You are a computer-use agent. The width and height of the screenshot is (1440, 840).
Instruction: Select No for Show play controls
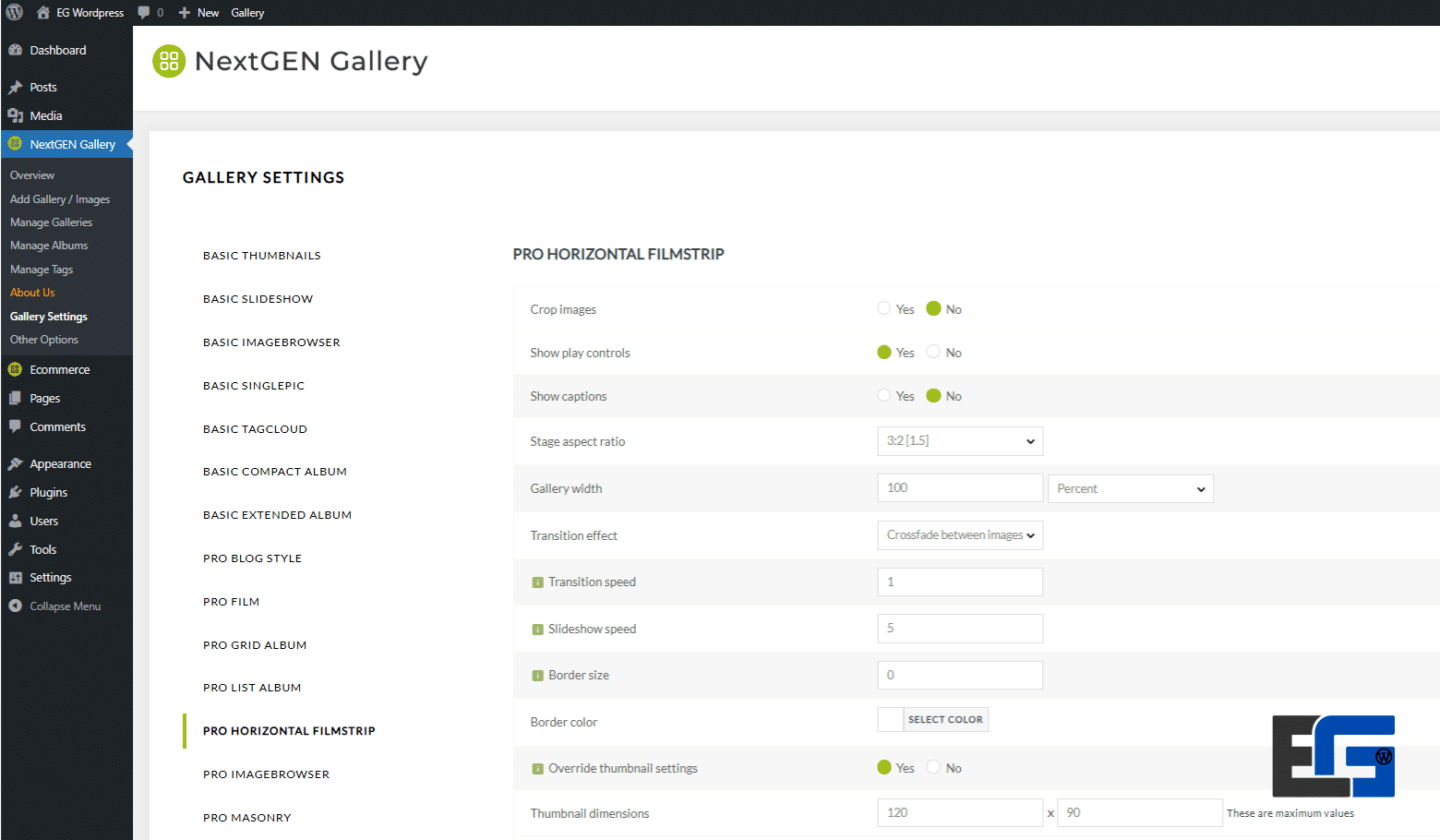coord(933,352)
